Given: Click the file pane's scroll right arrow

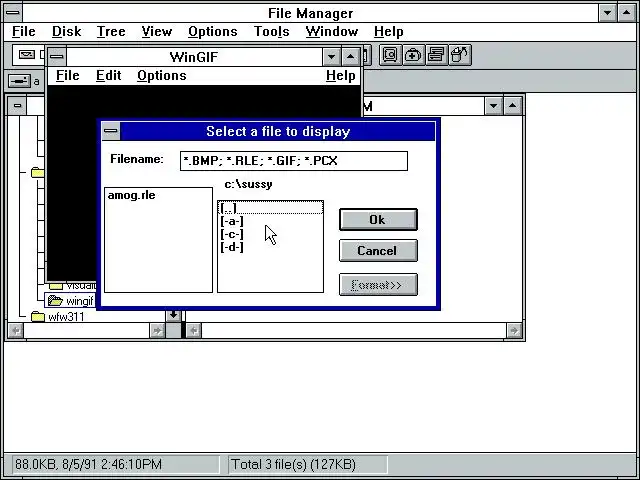Looking at the screenshot, I should 514,330.
